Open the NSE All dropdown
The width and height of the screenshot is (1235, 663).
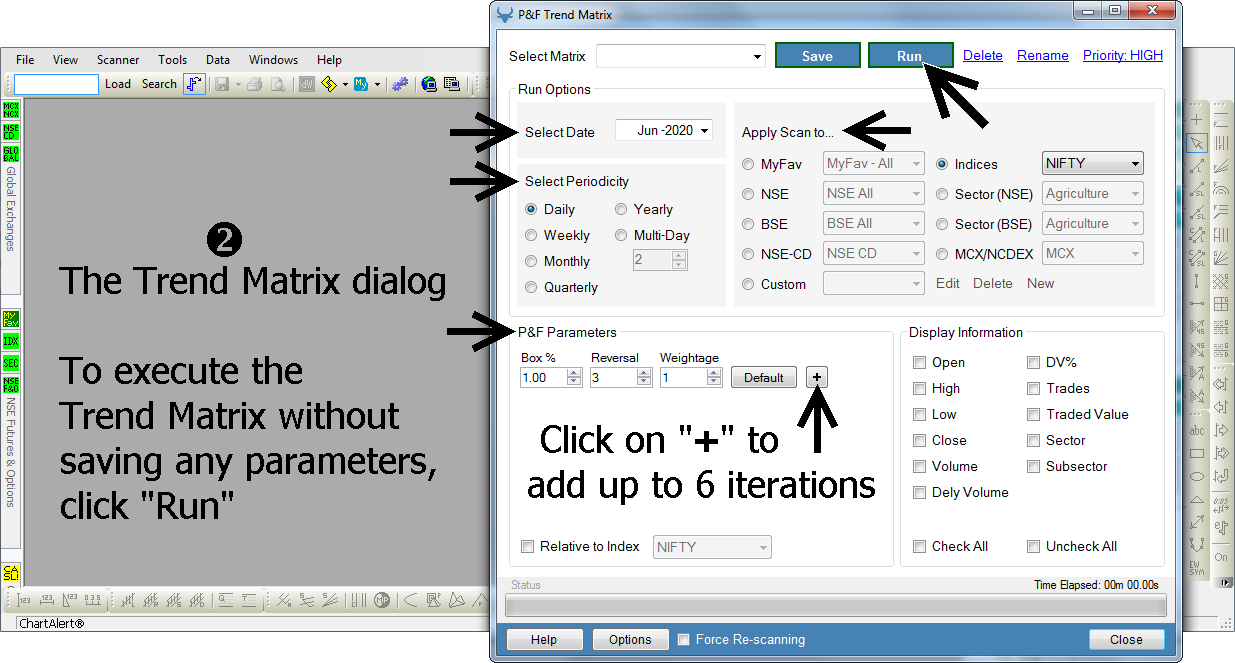[x=874, y=193]
